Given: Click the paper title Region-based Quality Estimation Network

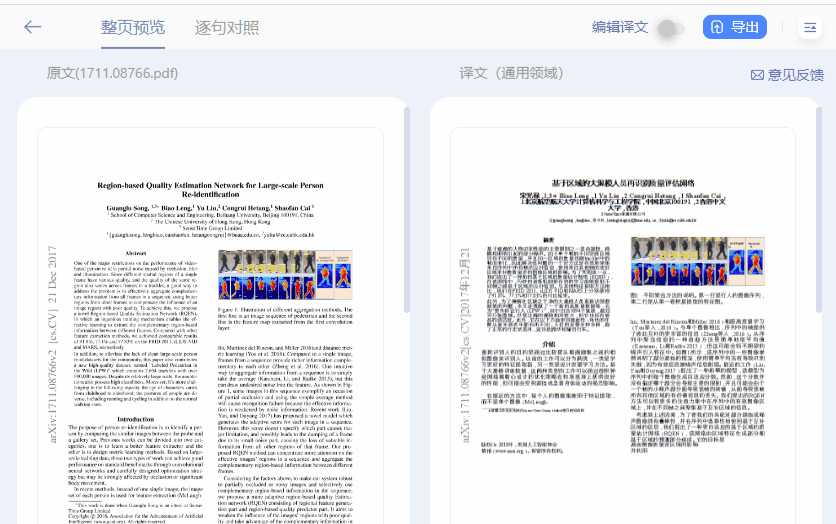Looking at the screenshot, I should tap(211, 190).
